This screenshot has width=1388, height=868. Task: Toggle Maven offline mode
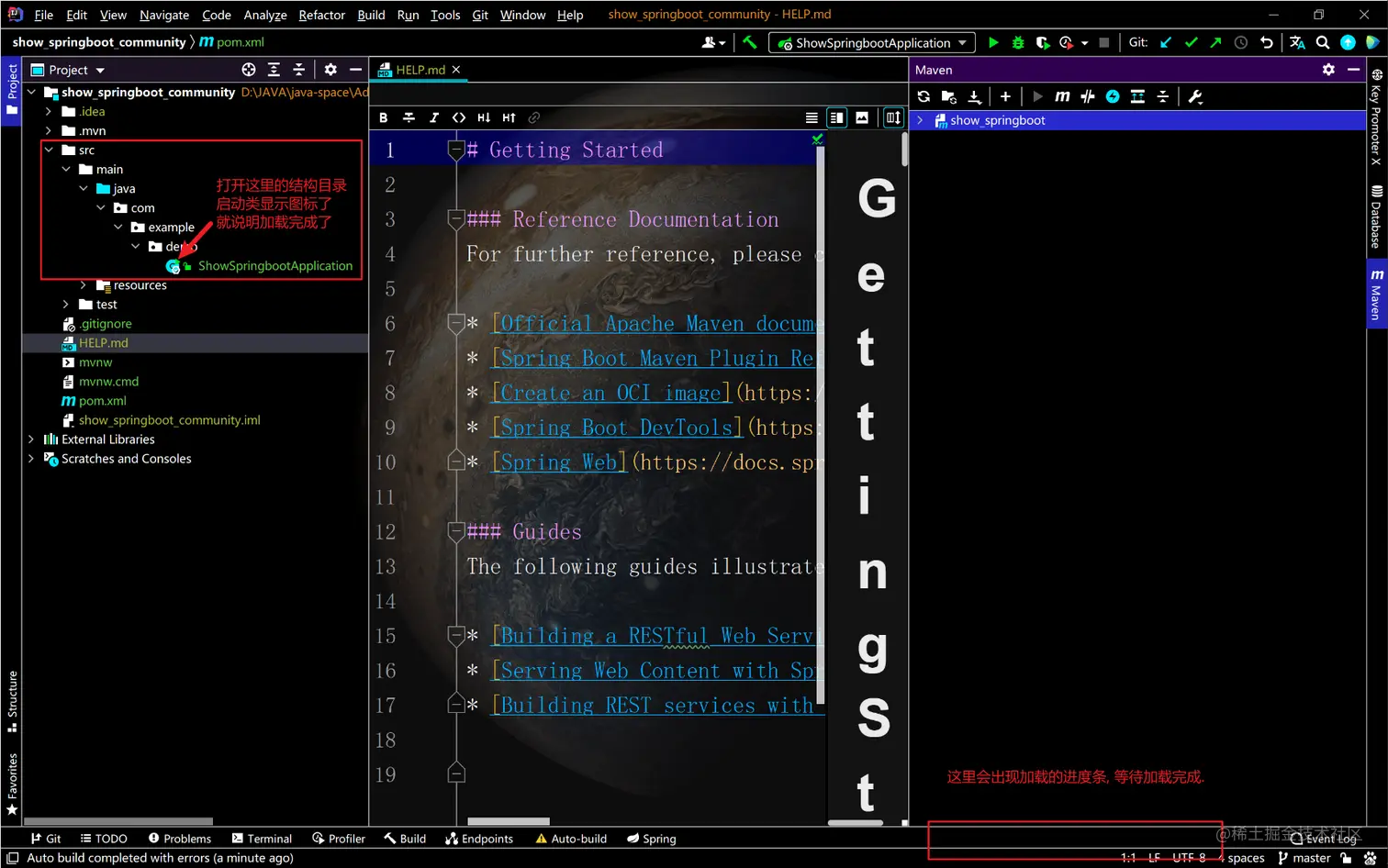(1088, 96)
